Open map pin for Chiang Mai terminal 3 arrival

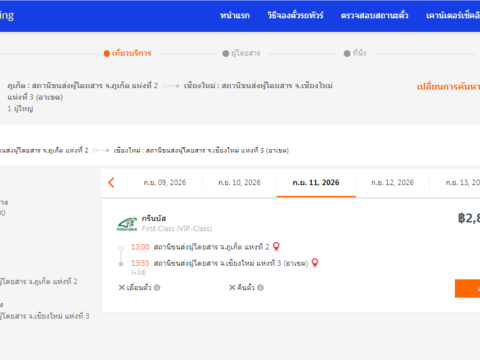[315, 263]
